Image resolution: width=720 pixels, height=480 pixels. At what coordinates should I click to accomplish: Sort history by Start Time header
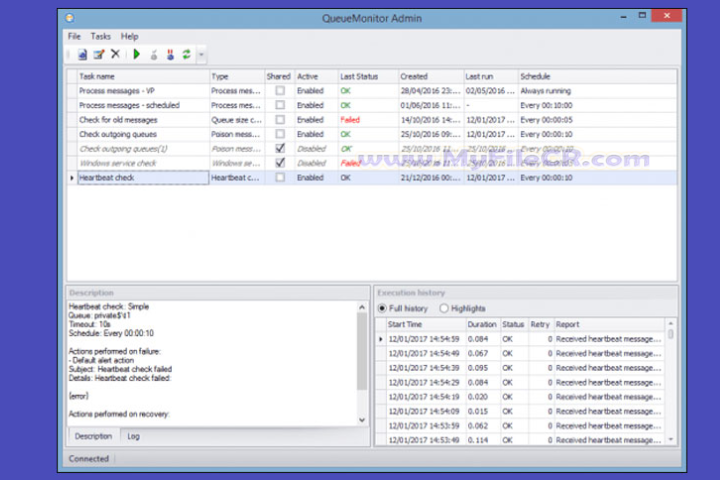click(x=426, y=324)
